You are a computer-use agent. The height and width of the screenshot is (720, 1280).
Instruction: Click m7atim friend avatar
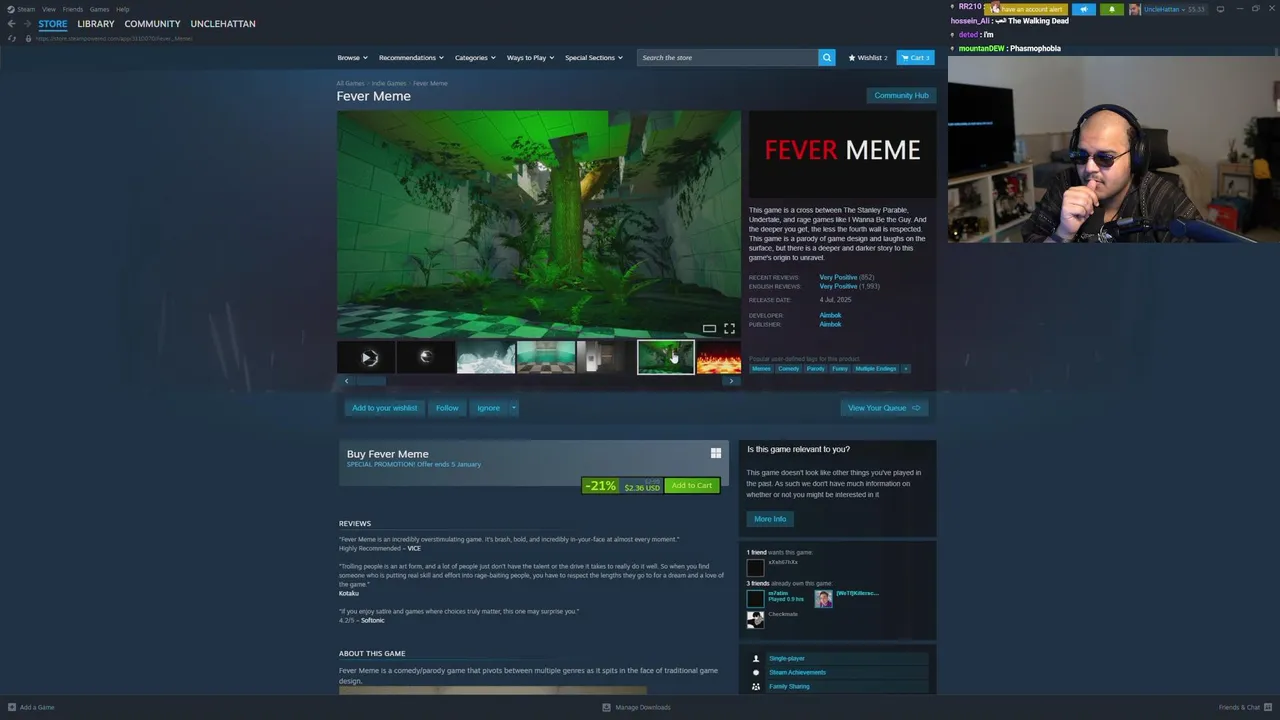755,598
